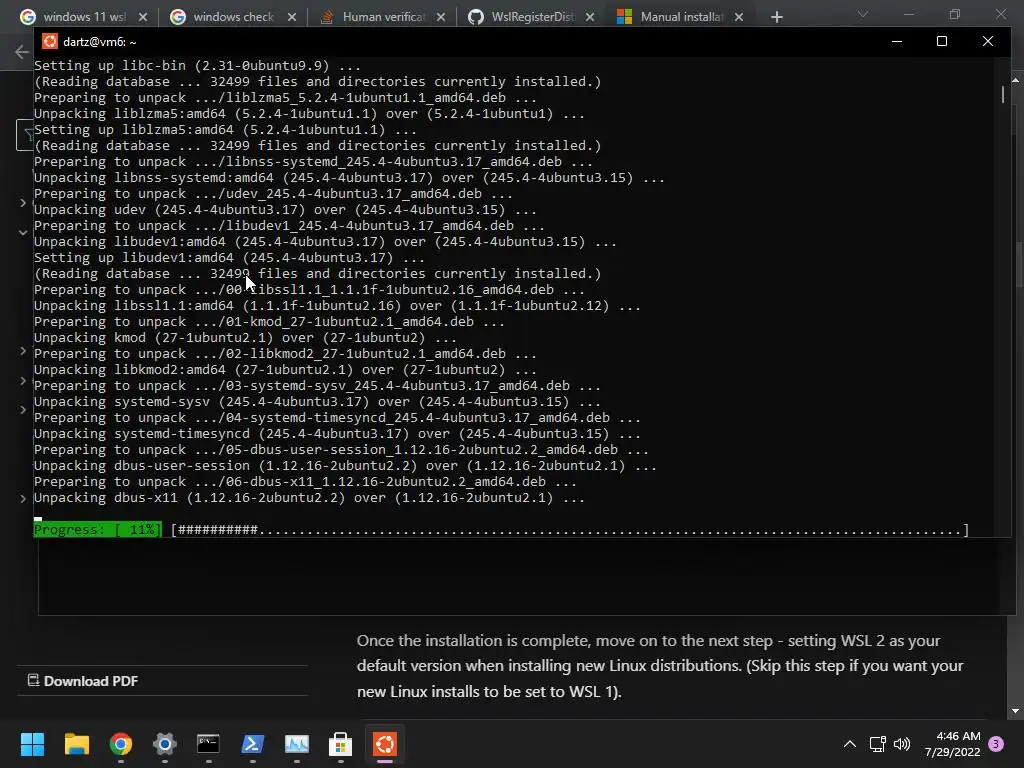Click the Ubuntu icon in the terminal title bar
The width and height of the screenshot is (1024, 768).
[50, 41]
